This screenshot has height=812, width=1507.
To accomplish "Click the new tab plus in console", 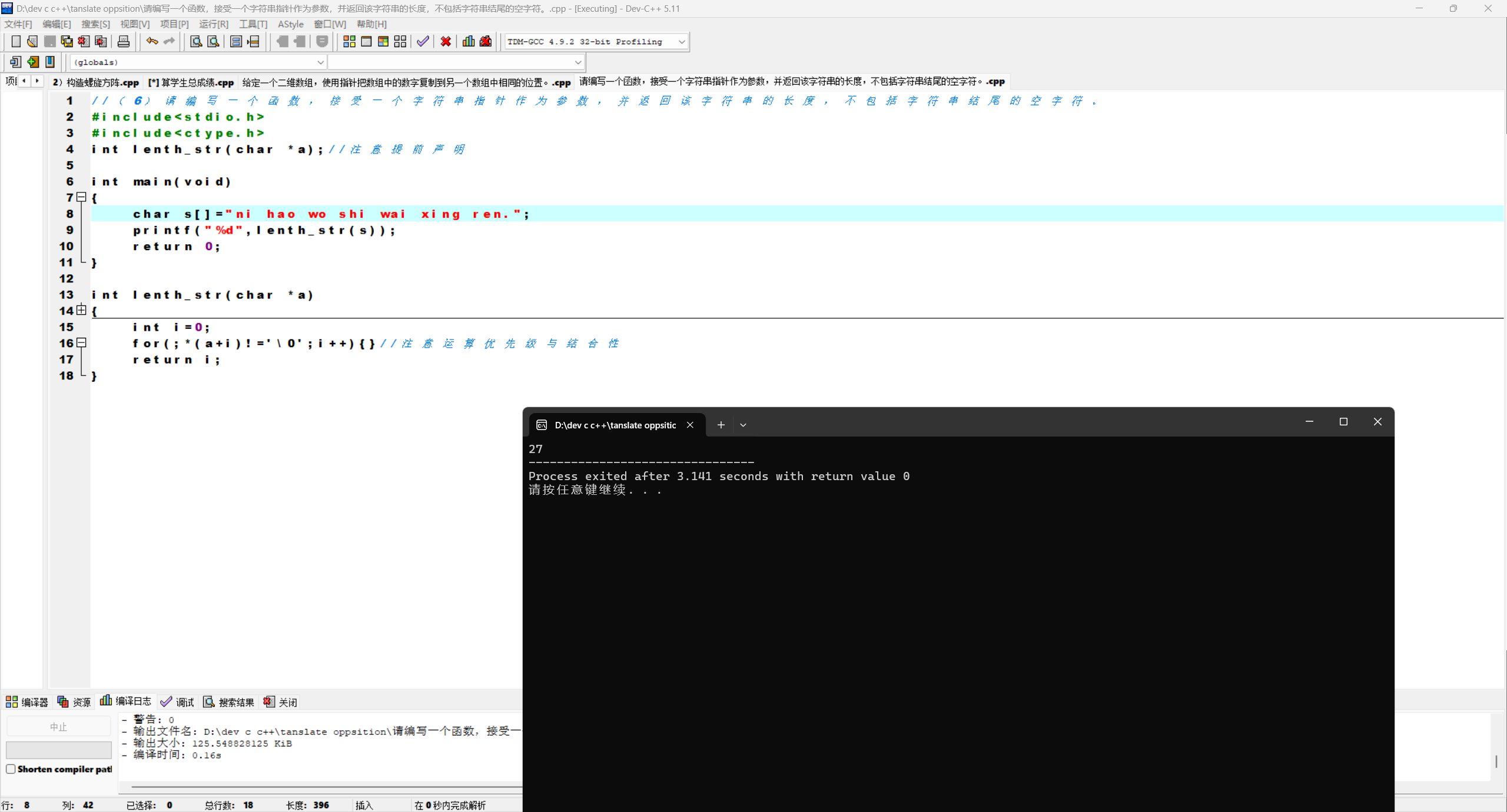I will 721,425.
